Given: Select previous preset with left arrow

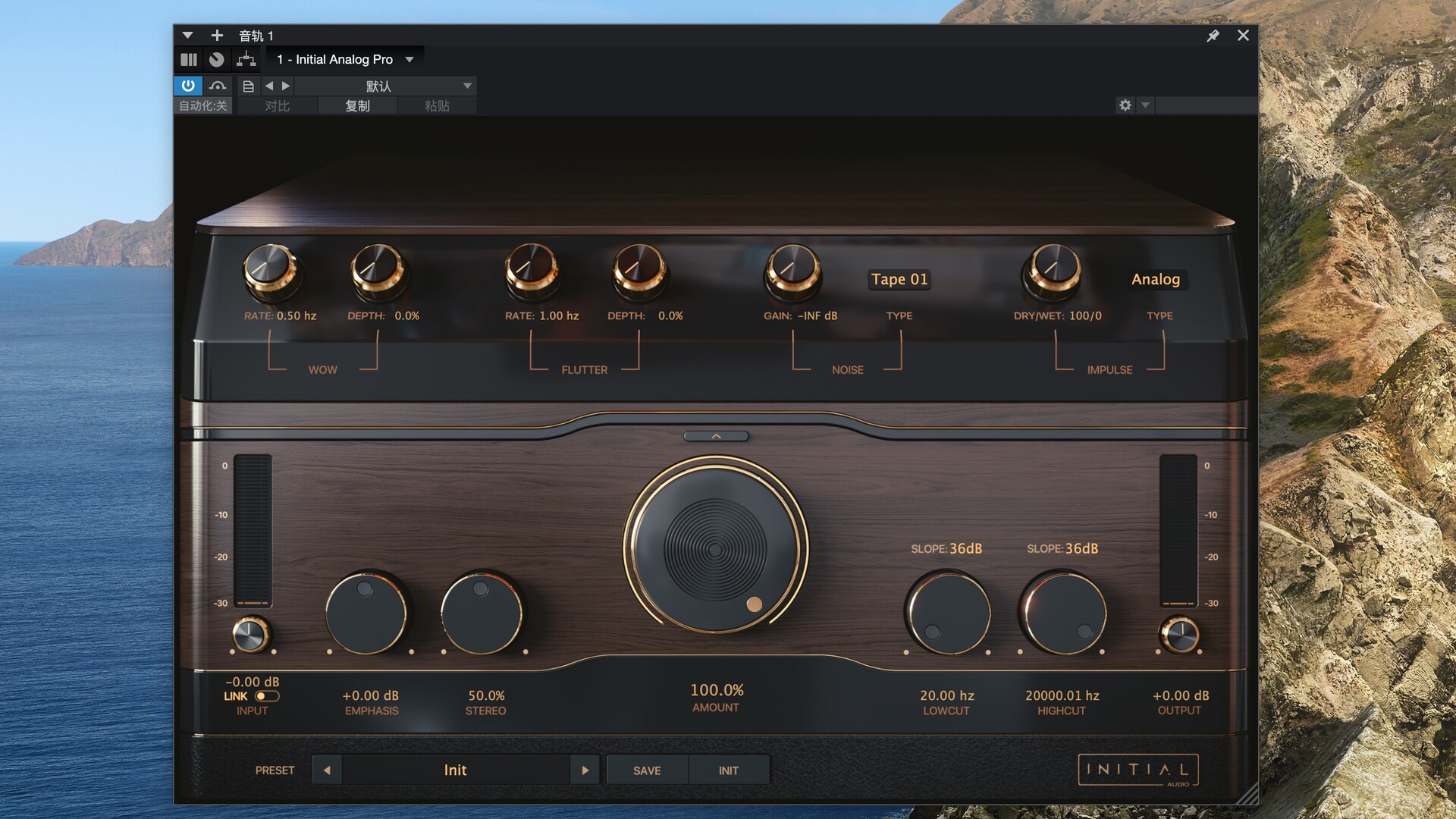Looking at the screenshot, I should pyautogui.click(x=327, y=770).
